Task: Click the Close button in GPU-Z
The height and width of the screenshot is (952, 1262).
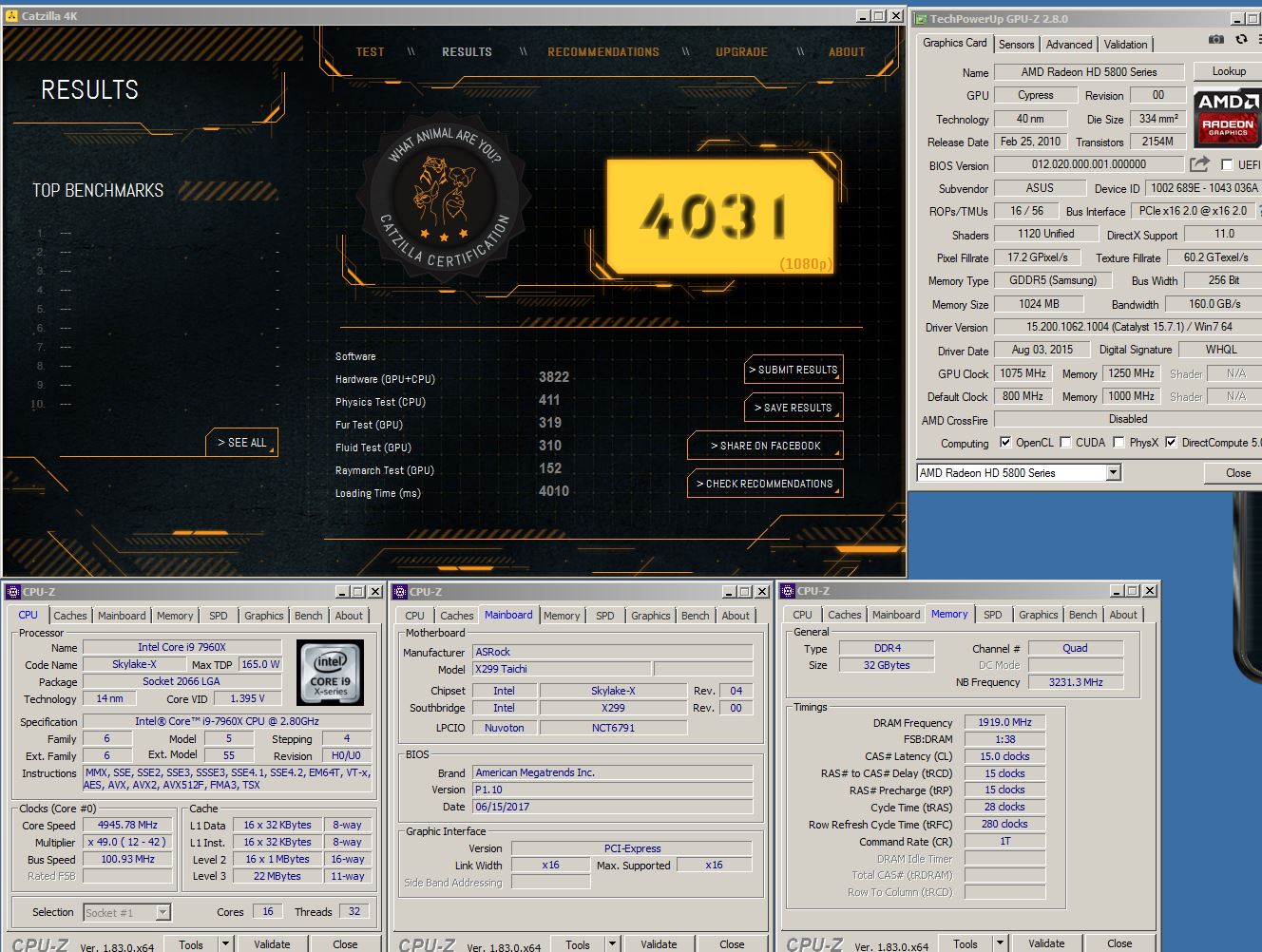Action: pos(1233,472)
